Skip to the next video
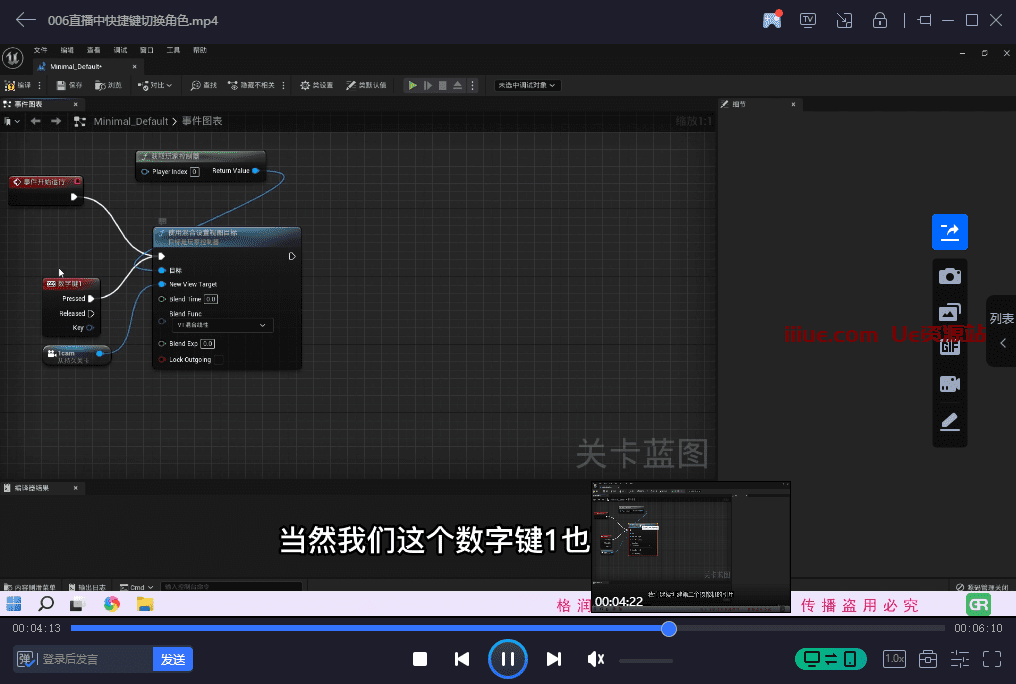The width and height of the screenshot is (1016, 684). tap(554, 659)
